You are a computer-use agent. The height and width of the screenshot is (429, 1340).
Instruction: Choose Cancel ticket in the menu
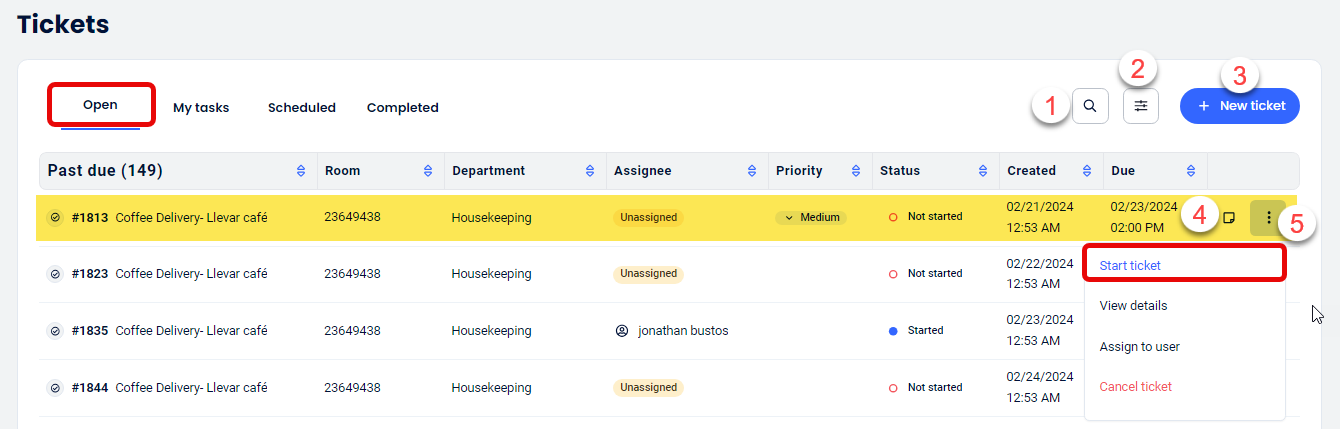tap(1135, 386)
